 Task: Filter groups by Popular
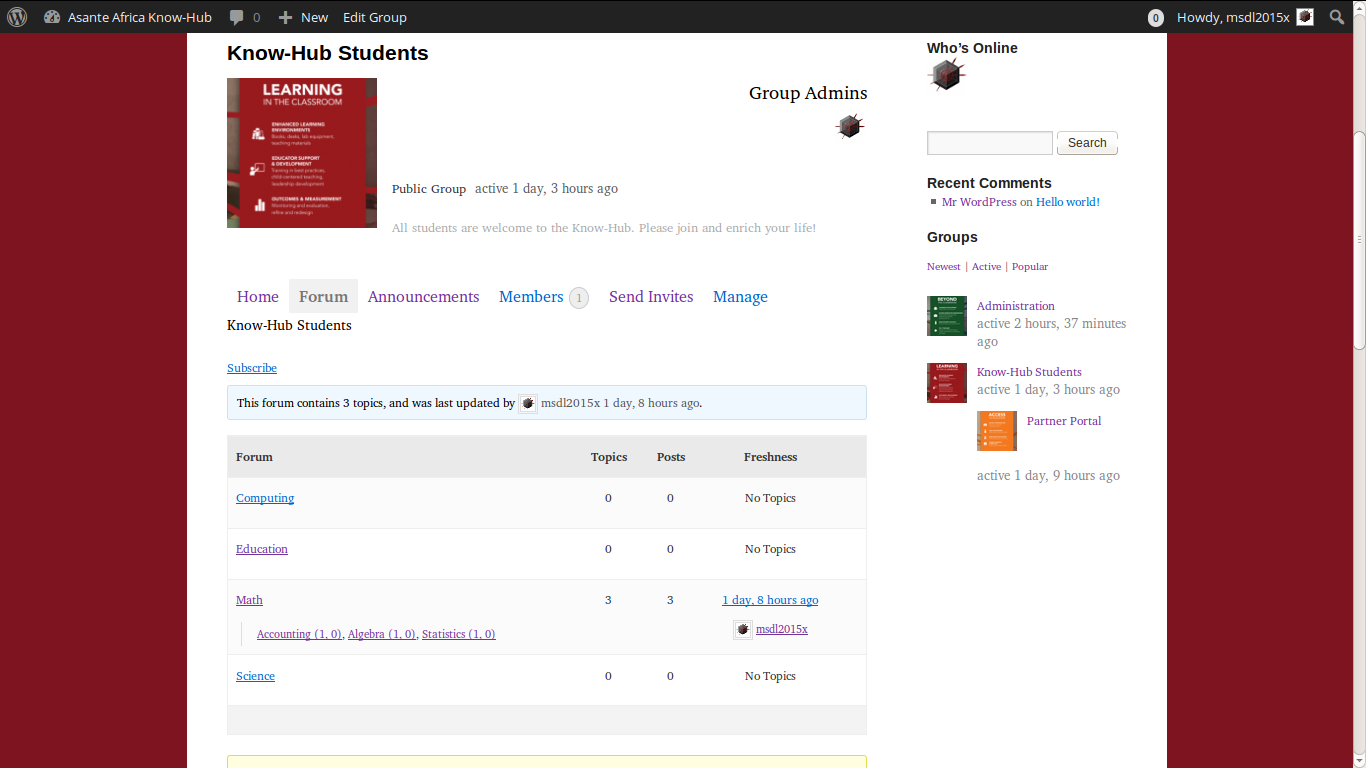click(x=1030, y=267)
